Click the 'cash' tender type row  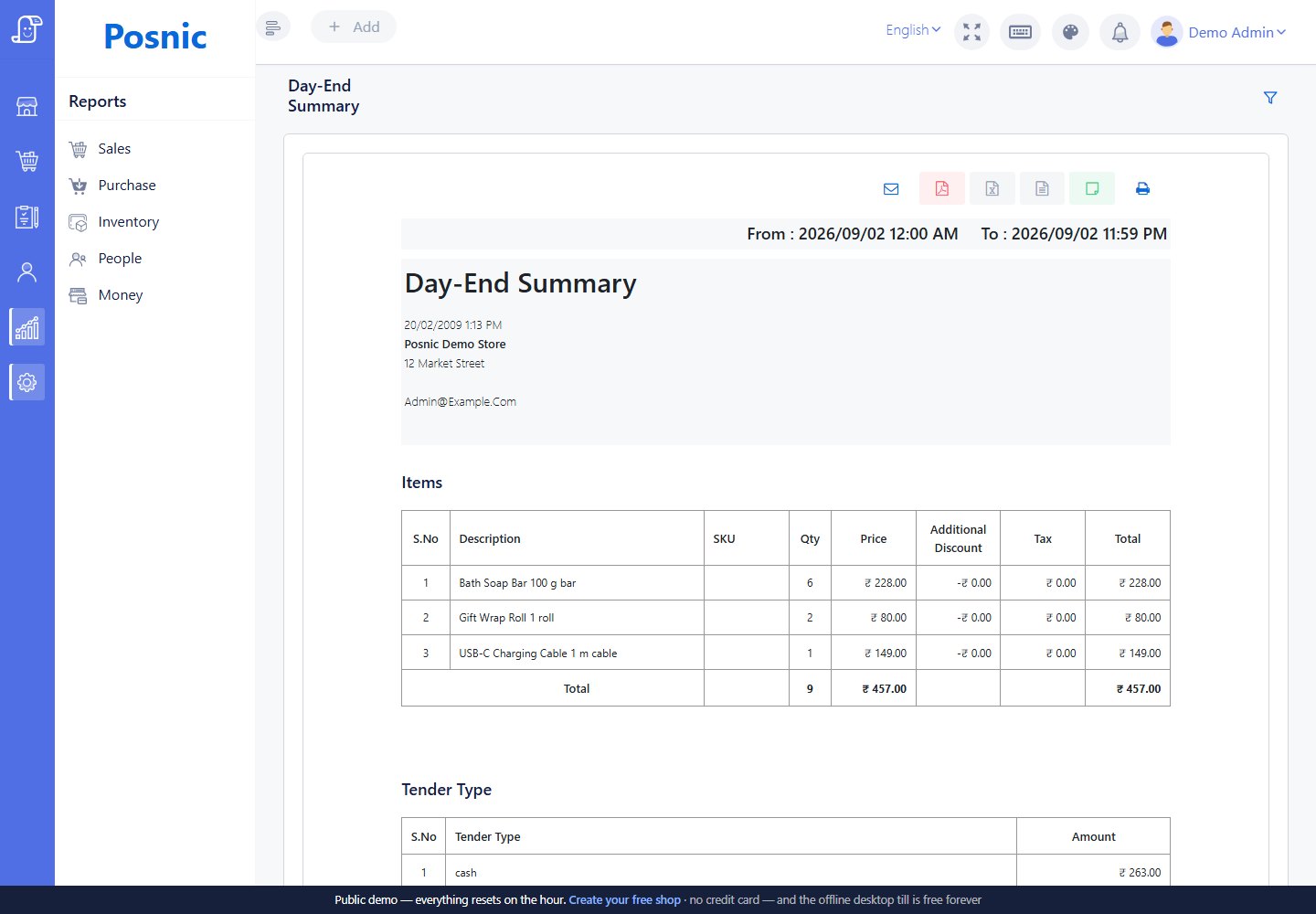[786, 872]
